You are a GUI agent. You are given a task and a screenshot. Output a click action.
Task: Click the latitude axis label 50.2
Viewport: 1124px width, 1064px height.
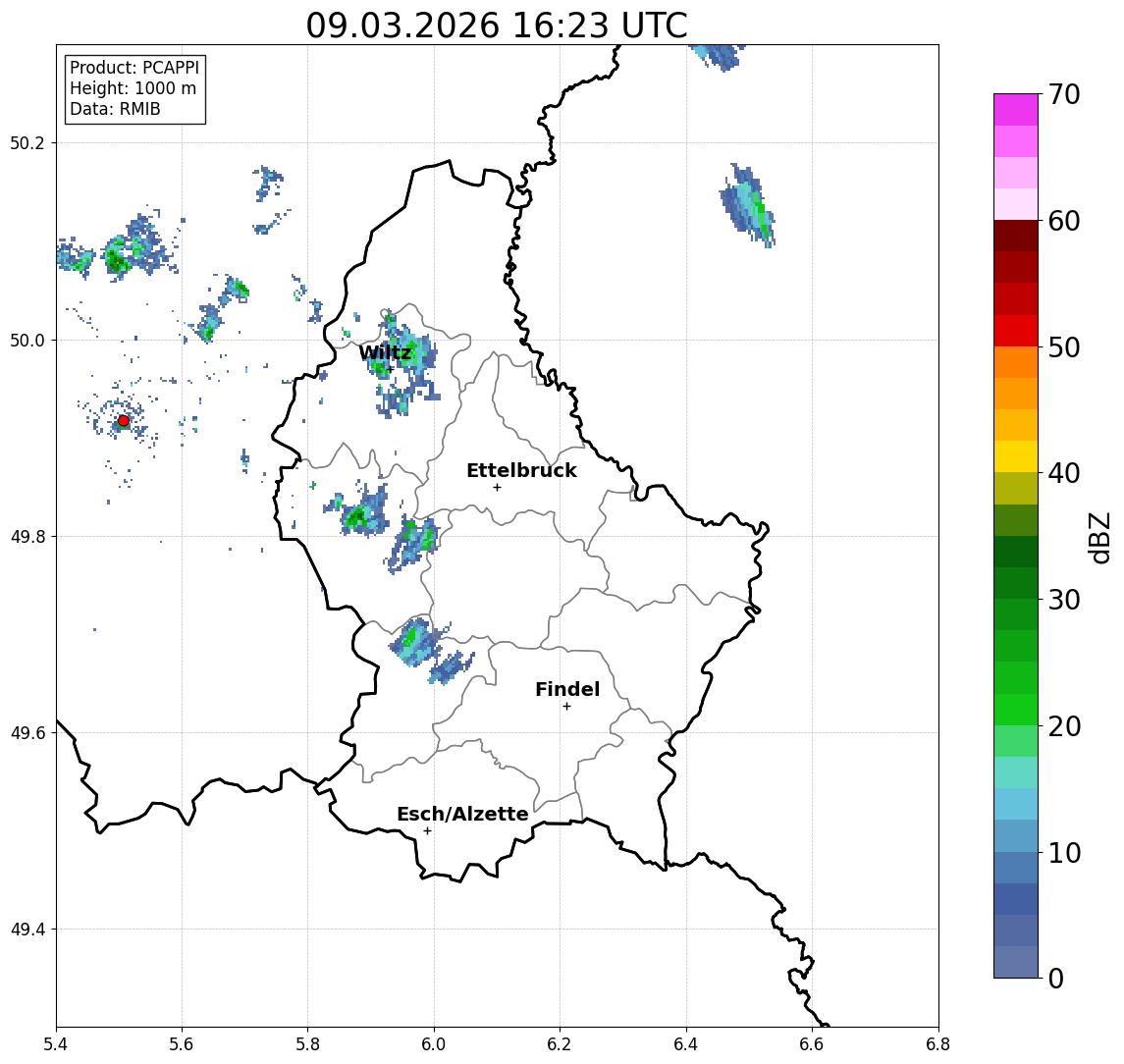click(27, 142)
